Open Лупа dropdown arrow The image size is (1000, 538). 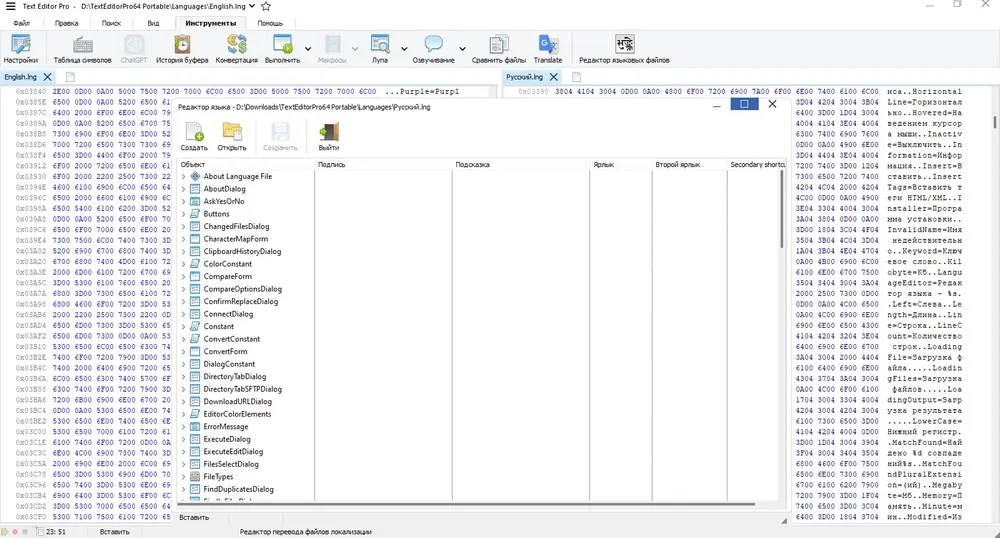pyautogui.click(x=404, y=49)
